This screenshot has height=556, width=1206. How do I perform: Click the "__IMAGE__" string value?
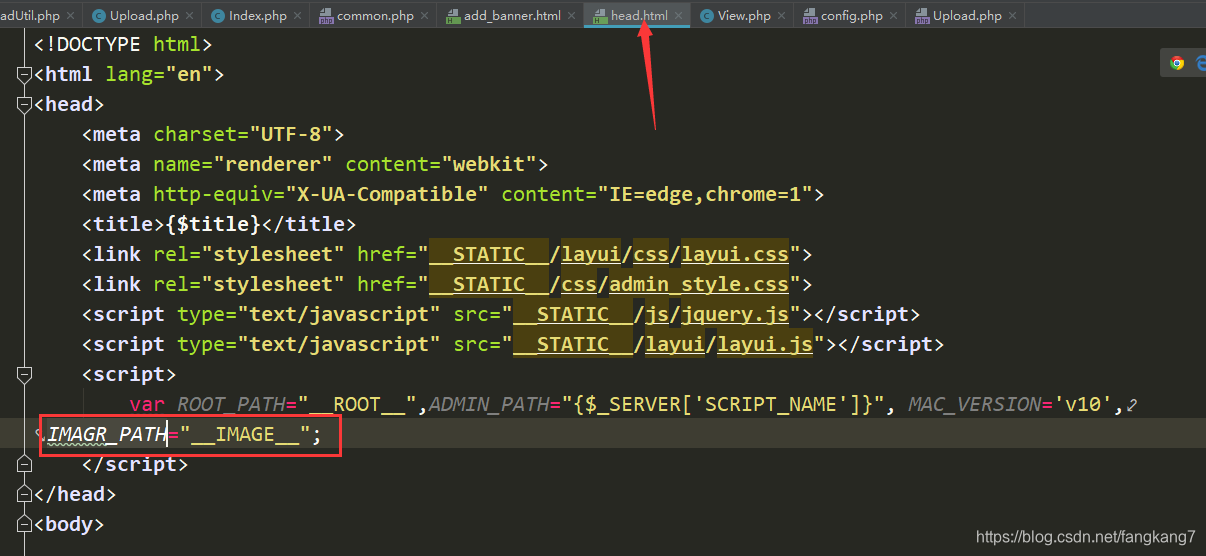pyautogui.click(x=245, y=435)
